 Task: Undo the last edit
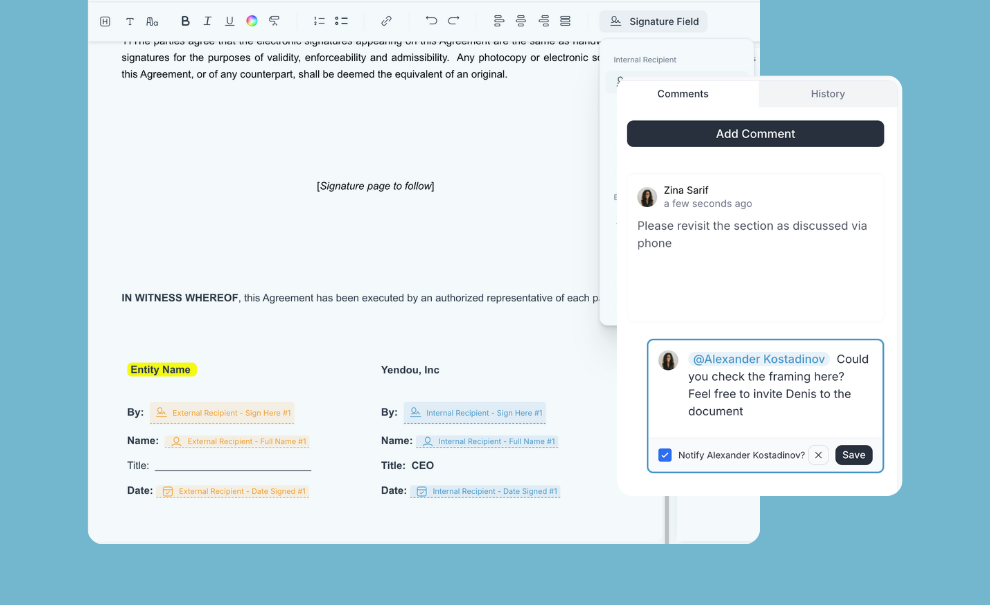tap(431, 21)
